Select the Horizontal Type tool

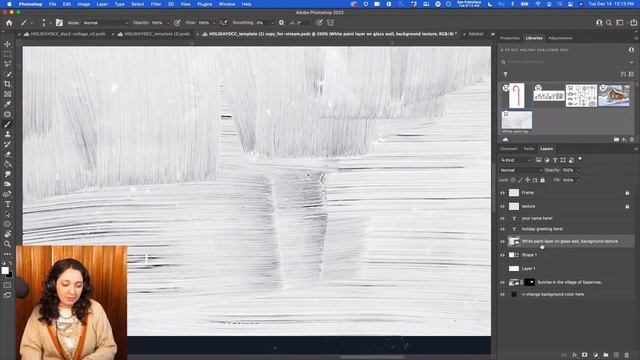(7, 204)
